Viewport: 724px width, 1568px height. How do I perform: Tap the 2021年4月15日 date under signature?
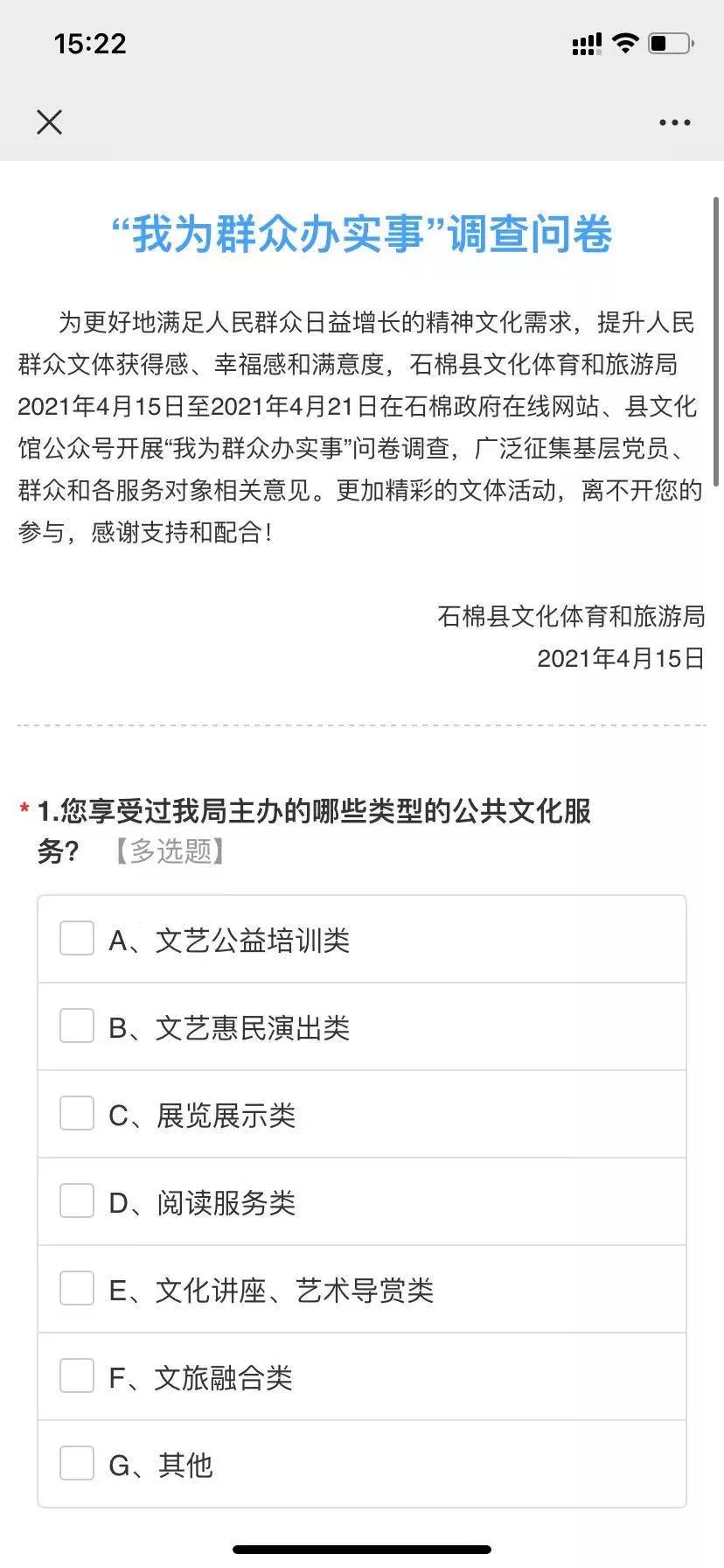621,658
